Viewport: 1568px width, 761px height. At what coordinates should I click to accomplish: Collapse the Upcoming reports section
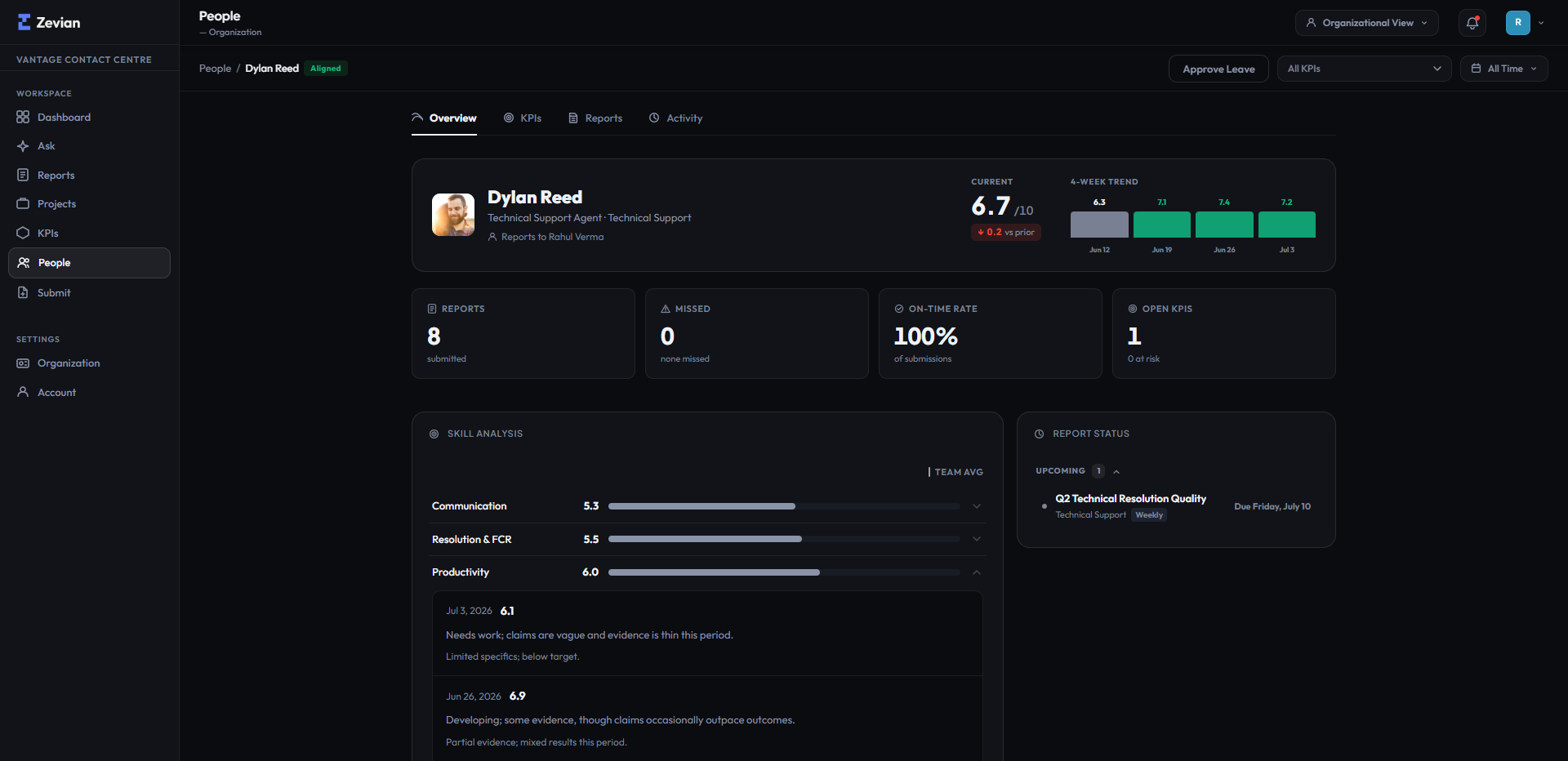click(1116, 472)
